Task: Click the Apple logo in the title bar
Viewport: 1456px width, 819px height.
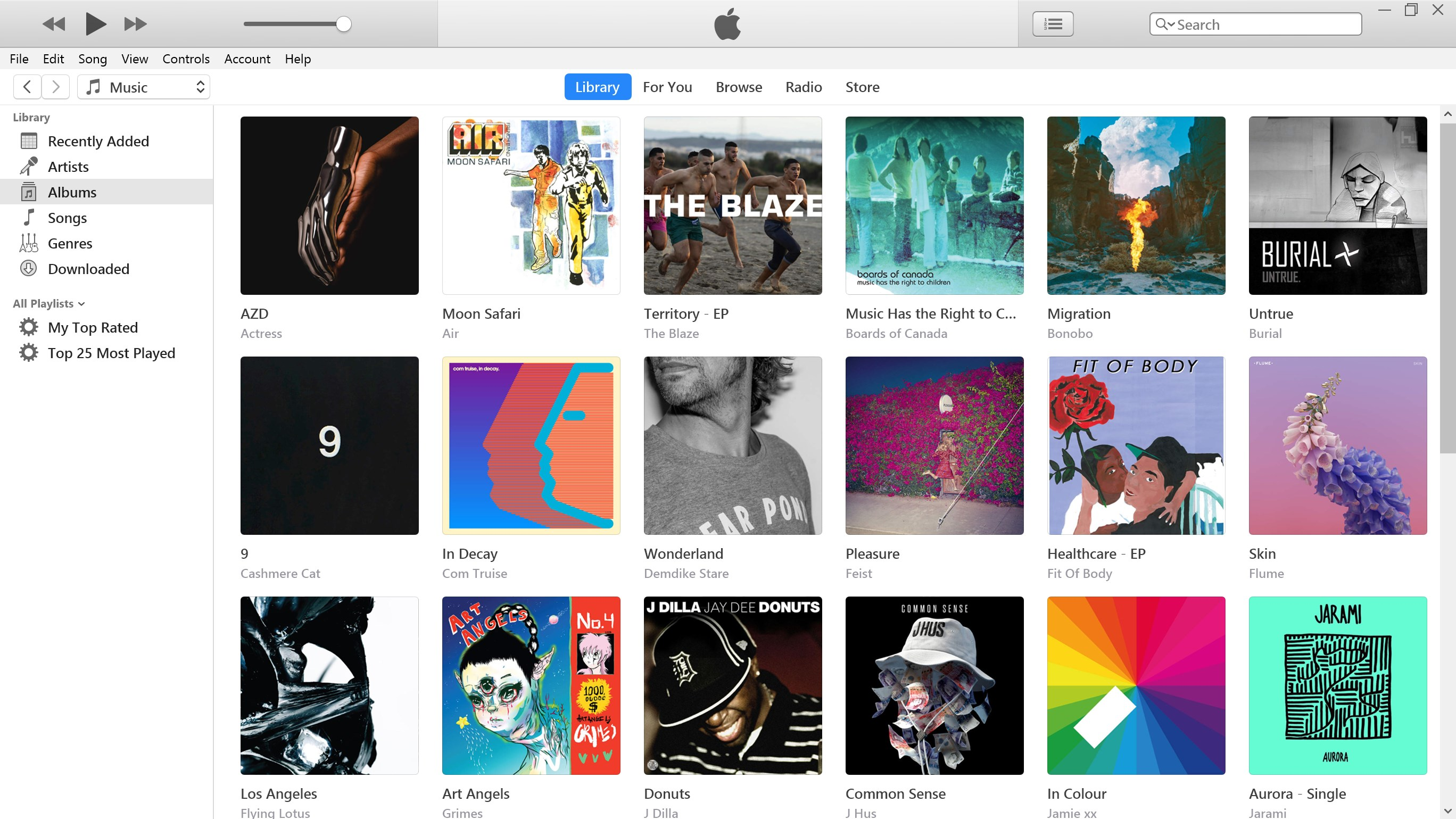Action: pyautogui.click(x=728, y=24)
